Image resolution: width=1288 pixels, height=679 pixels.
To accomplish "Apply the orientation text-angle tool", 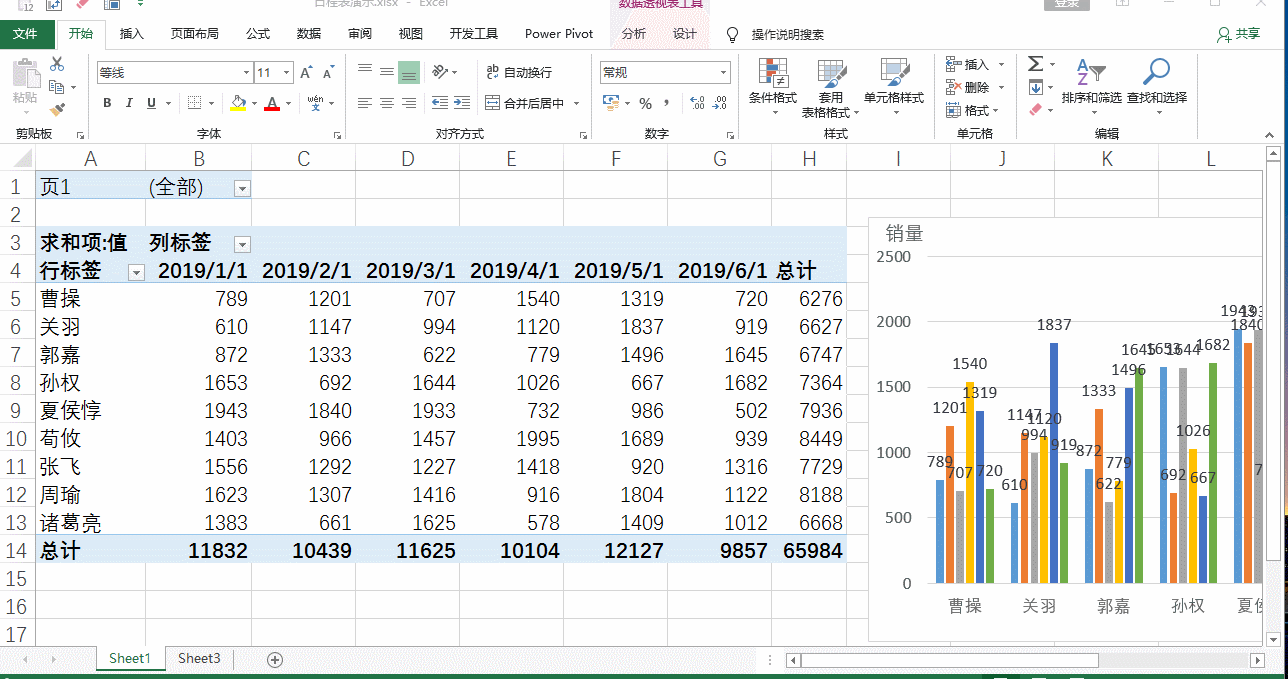I will click(441, 72).
